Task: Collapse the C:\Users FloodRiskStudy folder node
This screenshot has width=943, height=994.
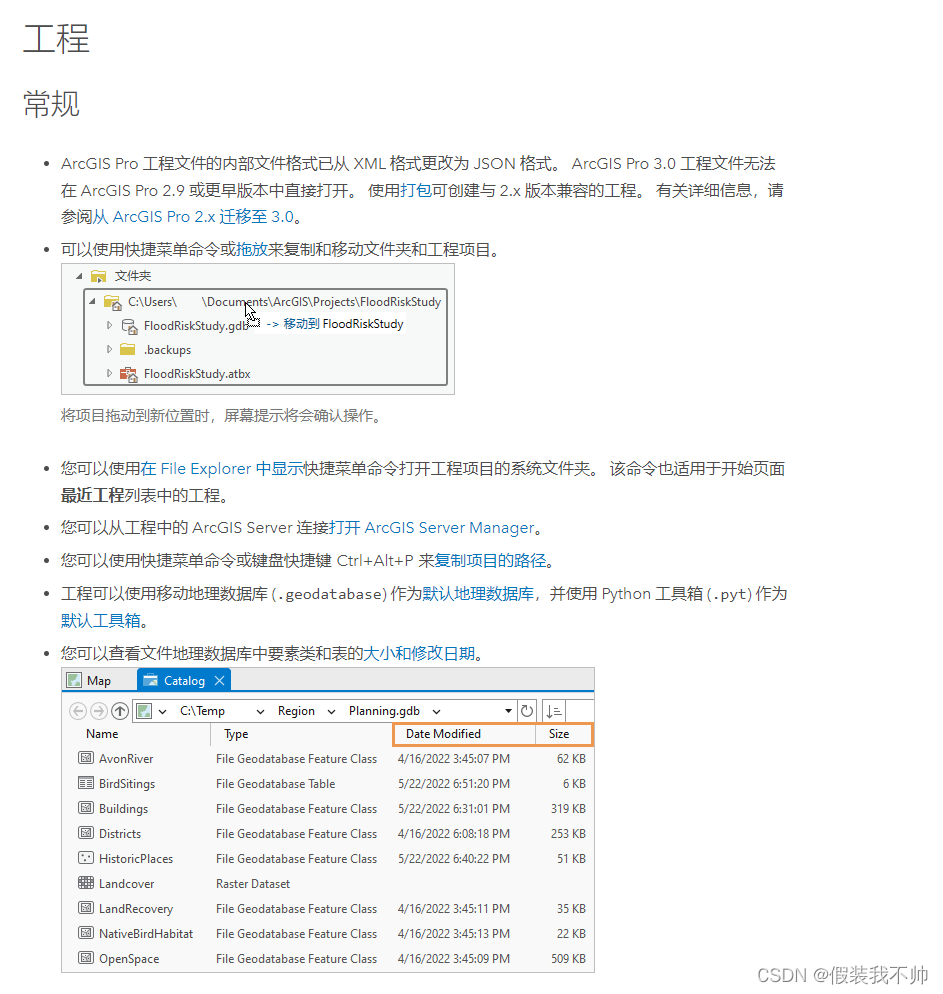Action: [x=93, y=302]
